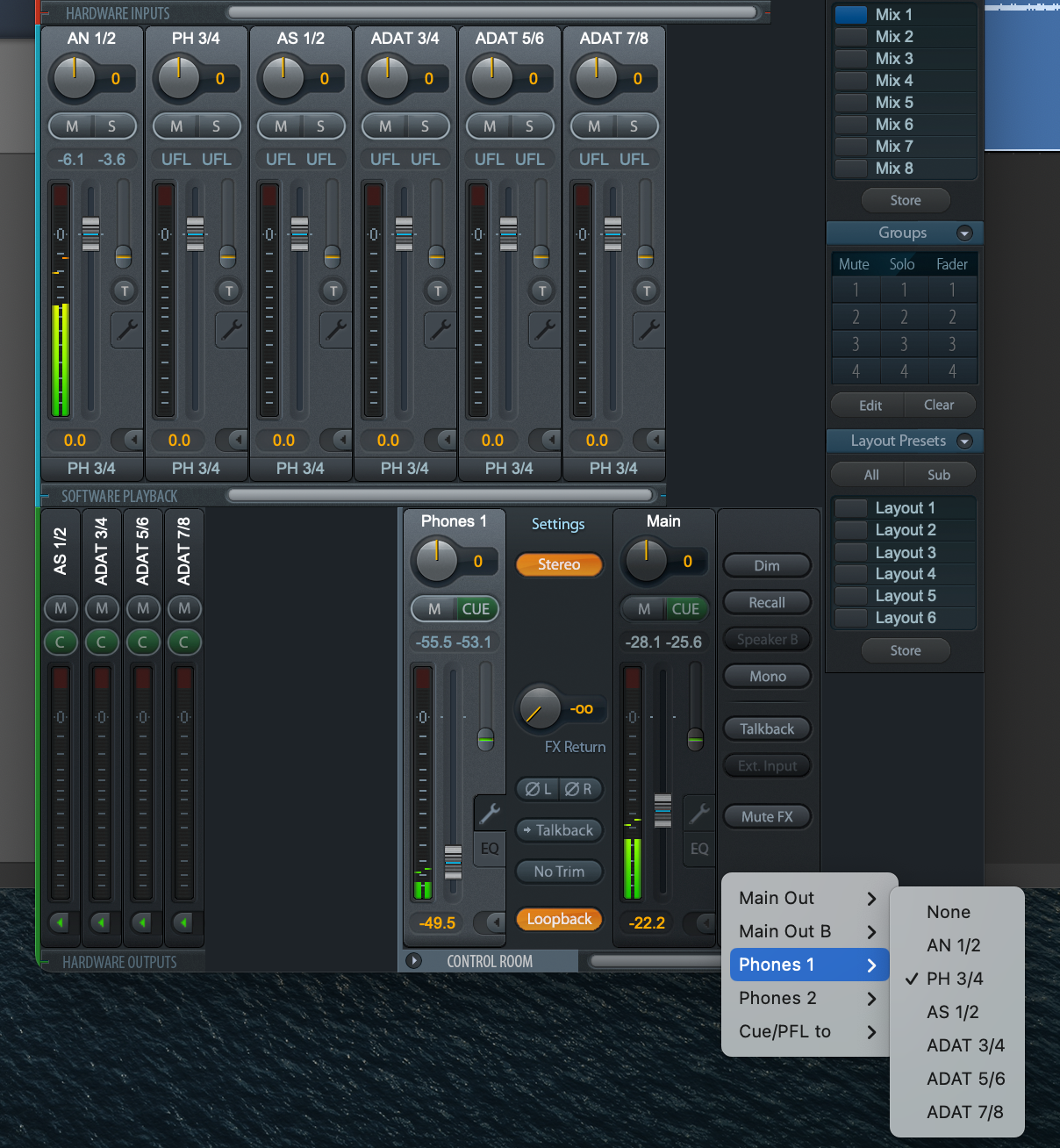Click the EQ panel icon beside Phones 1
The image size is (1060, 1148).
[490, 849]
